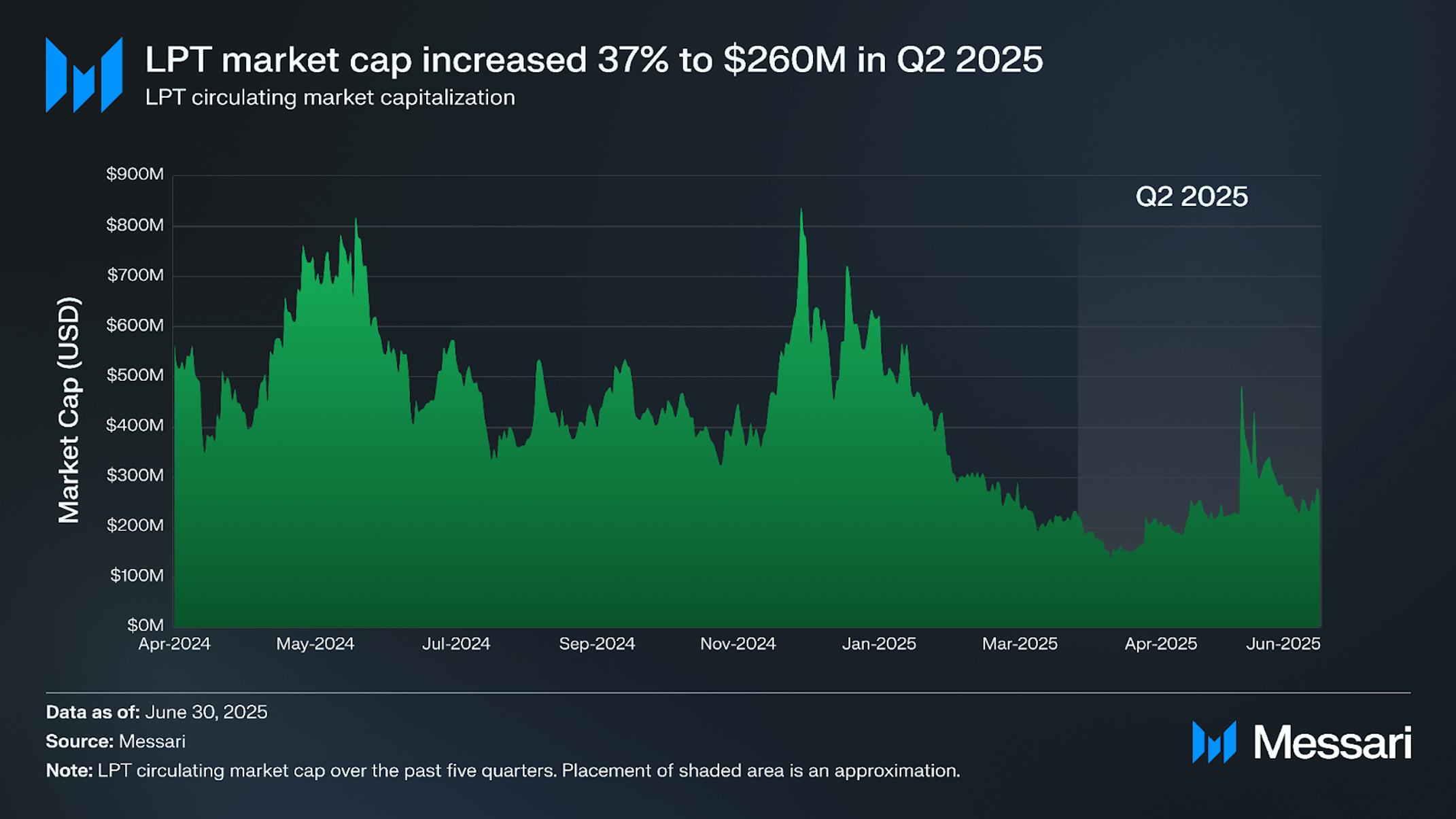
Task: Click the Messari wordmark text
Action: tap(1332, 742)
